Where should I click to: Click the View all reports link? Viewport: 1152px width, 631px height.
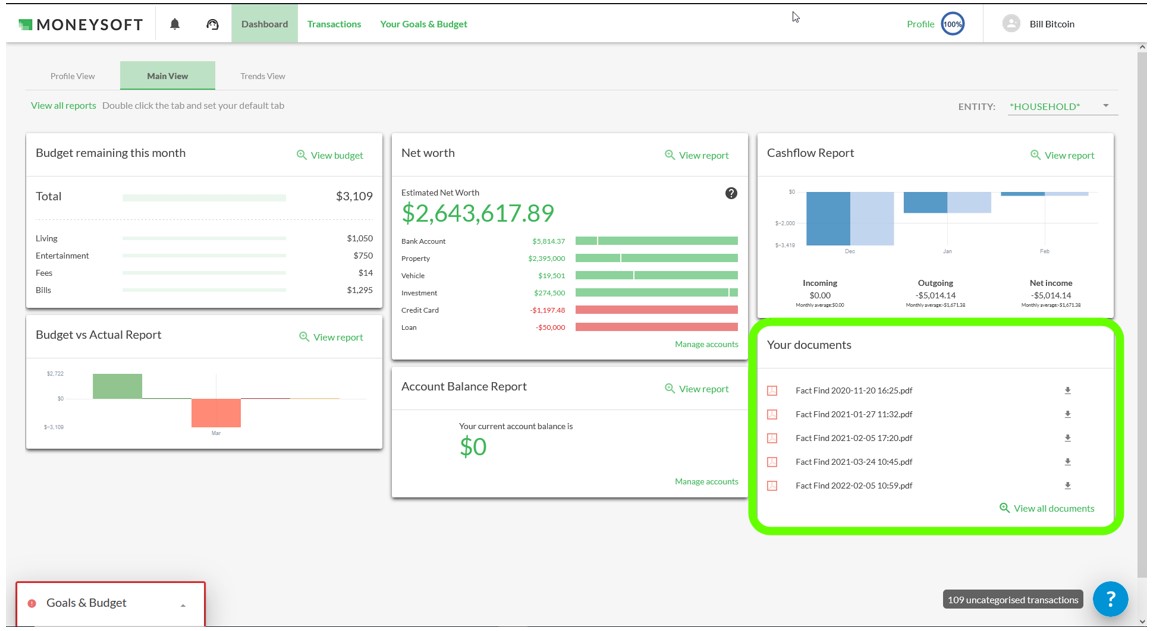click(63, 106)
